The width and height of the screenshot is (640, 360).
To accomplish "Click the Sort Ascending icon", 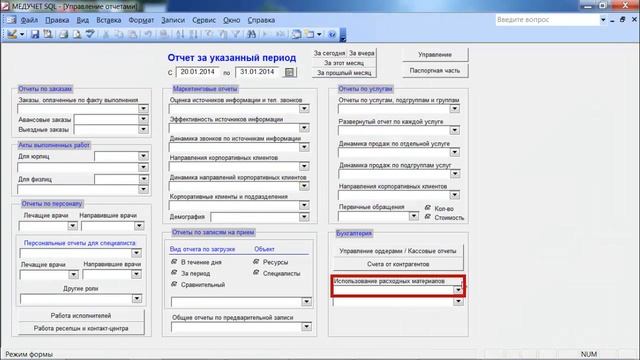I will pos(180,34).
